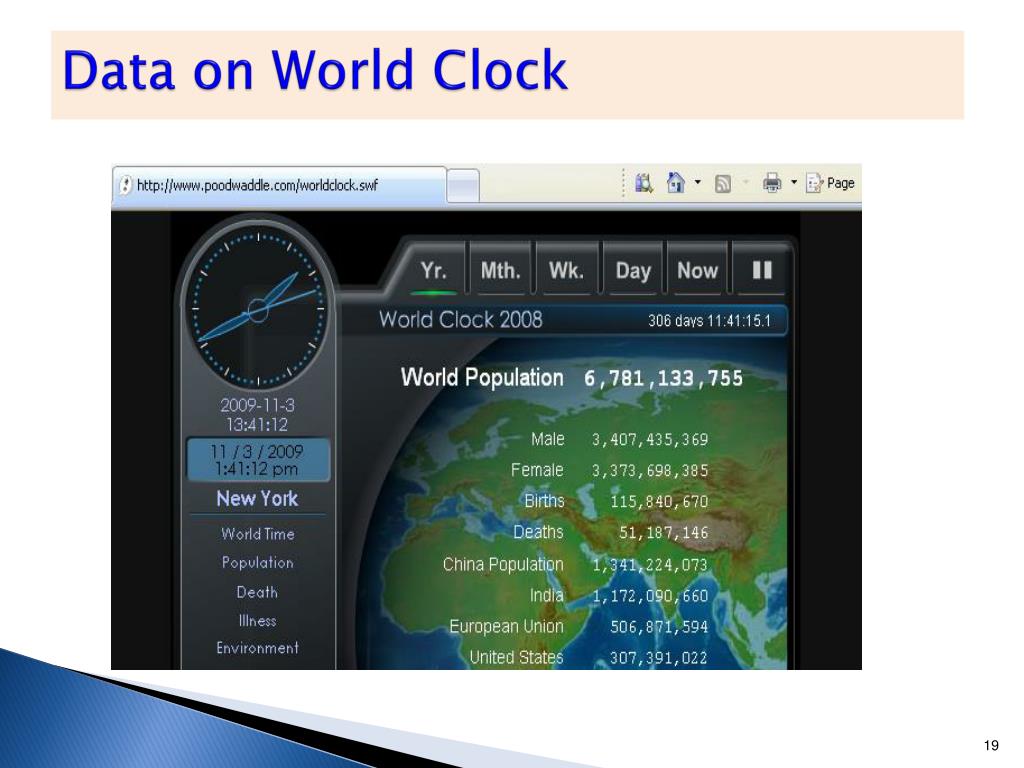Screen dimensions: 1024x768
Task: Open the Population section
Action: [x=257, y=562]
